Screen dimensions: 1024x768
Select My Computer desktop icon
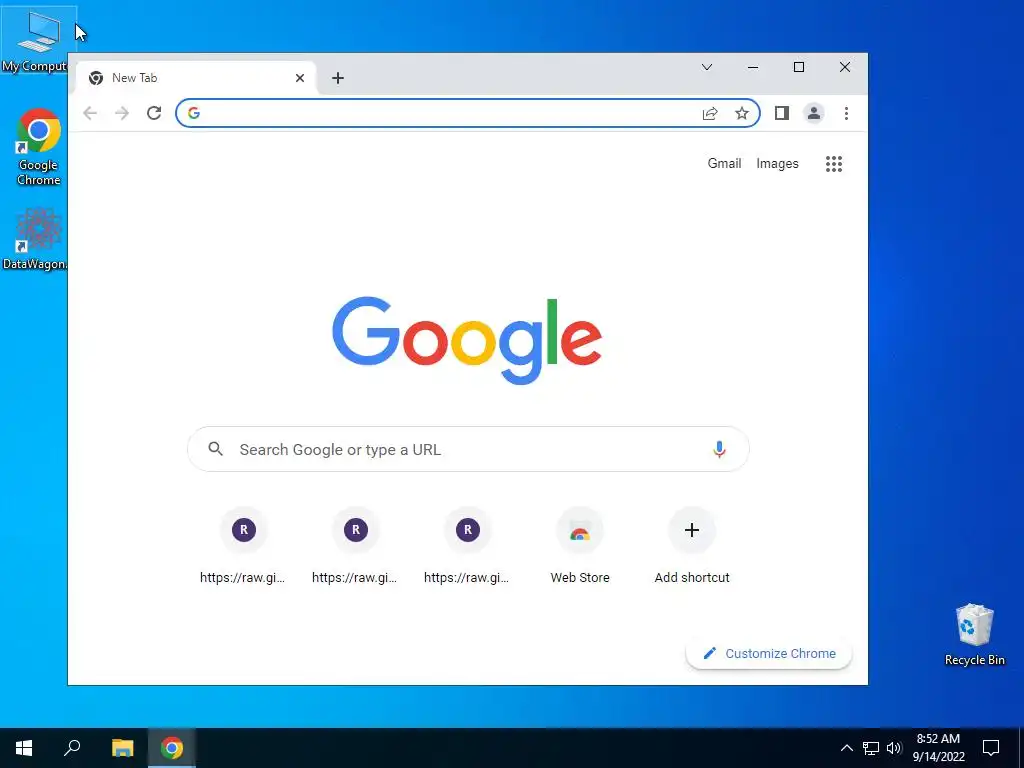37,40
